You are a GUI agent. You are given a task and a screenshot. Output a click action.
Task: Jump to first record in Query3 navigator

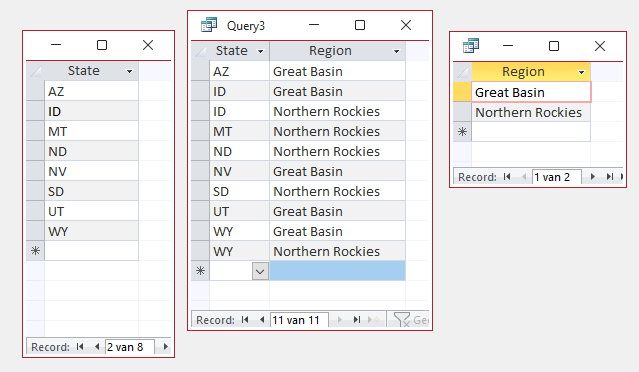[245, 320]
